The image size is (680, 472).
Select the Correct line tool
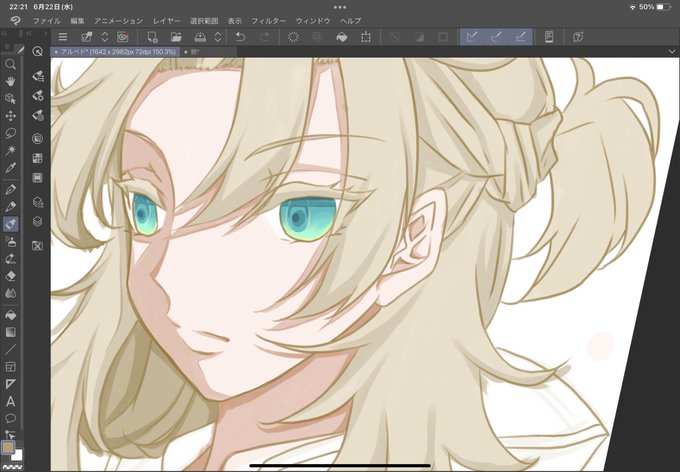pos(10,434)
